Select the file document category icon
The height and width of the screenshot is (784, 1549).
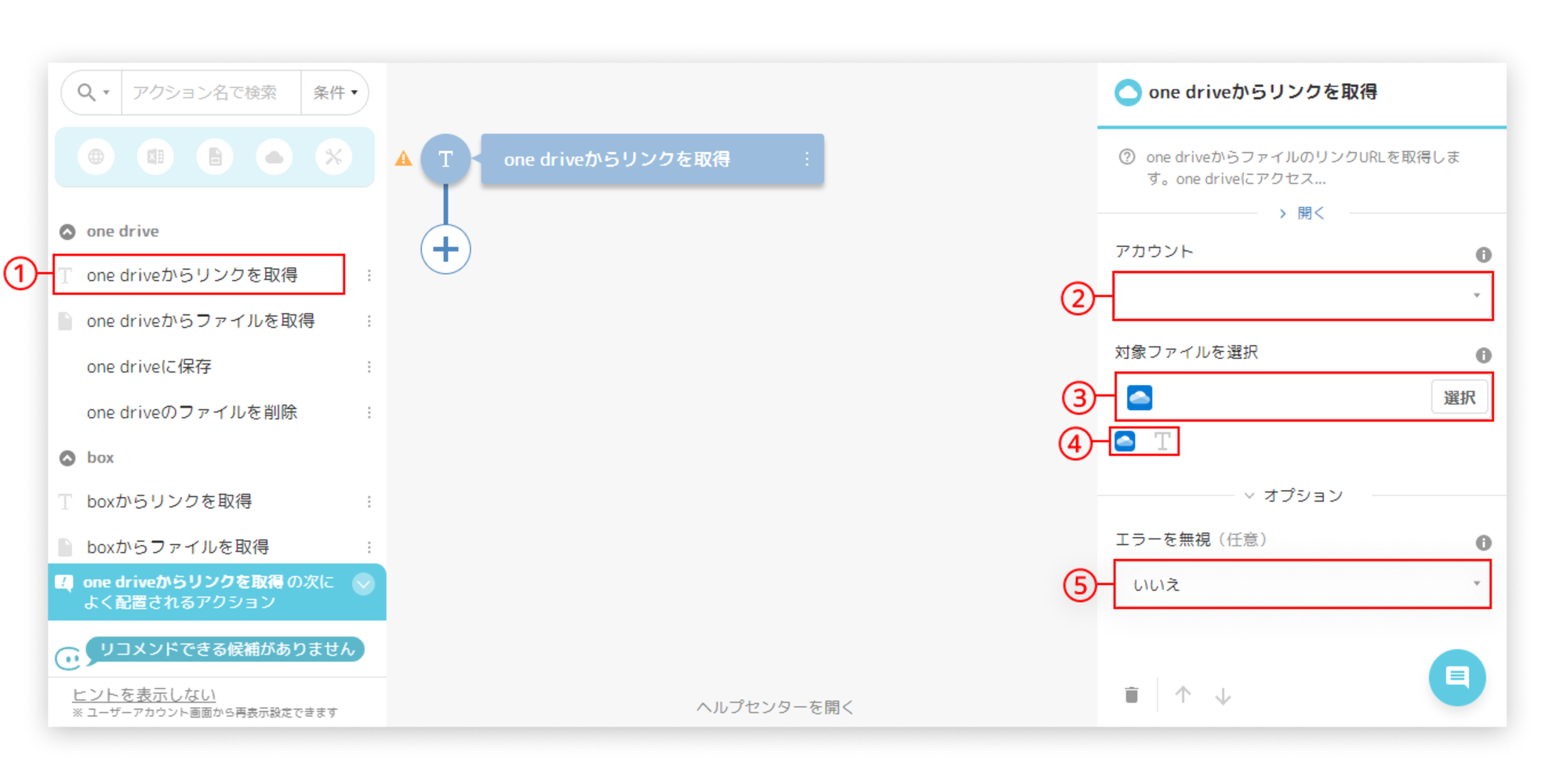coord(215,157)
